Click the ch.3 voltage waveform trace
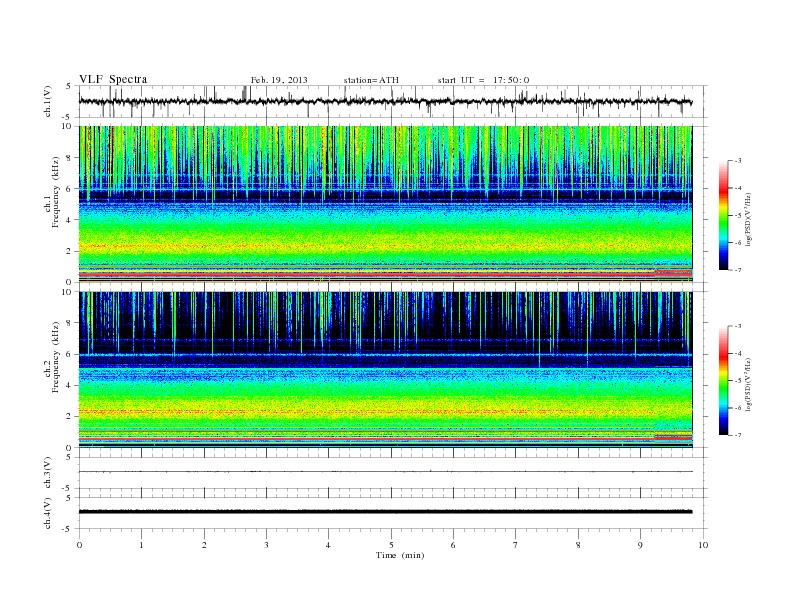Image resolution: width=792 pixels, height=612 pixels. click(x=385, y=472)
